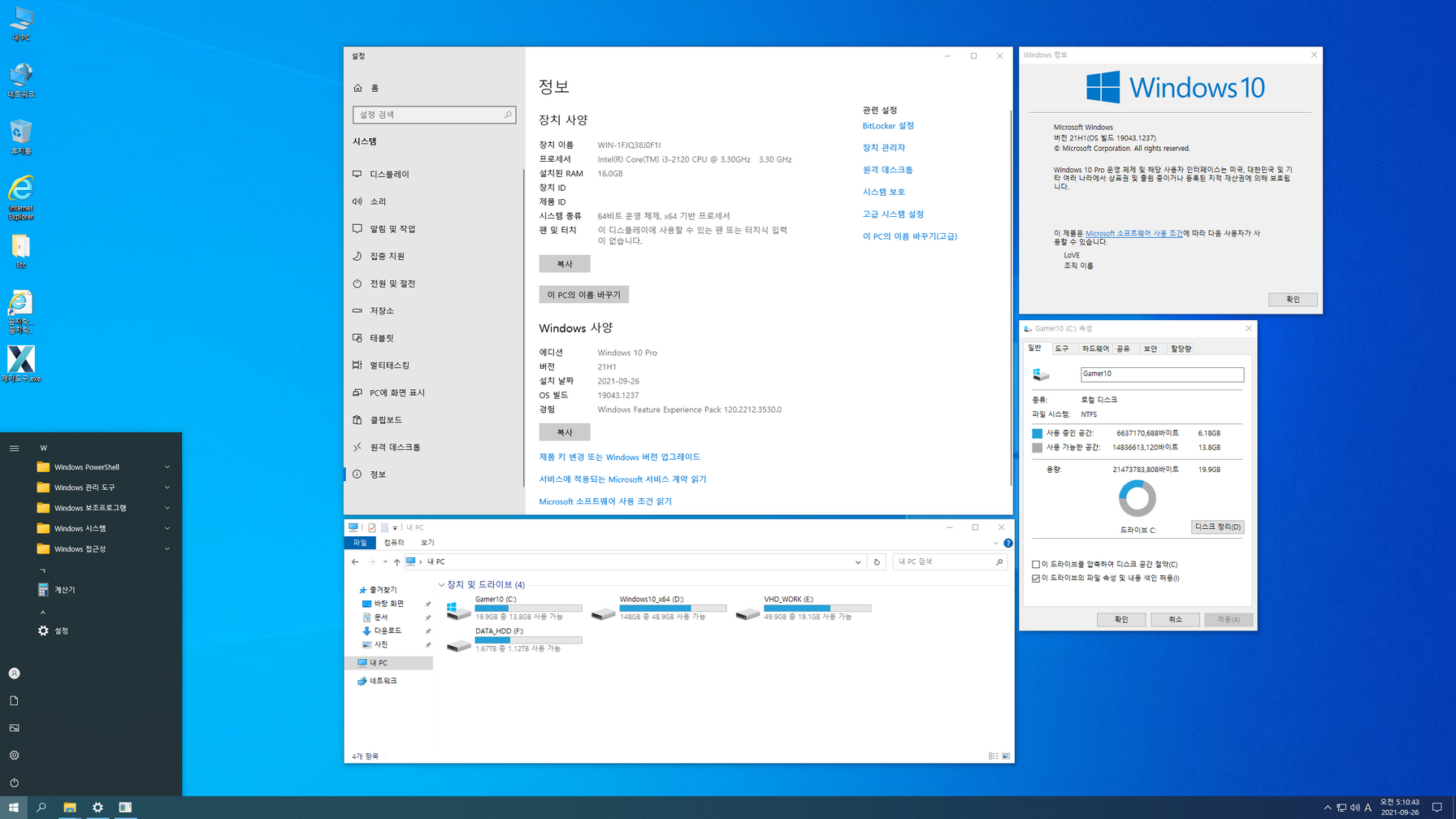Image resolution: width=1456 pixels, height=819 pixels.
Task: Click 디스크 정리 button
Action: point(1217,527)
